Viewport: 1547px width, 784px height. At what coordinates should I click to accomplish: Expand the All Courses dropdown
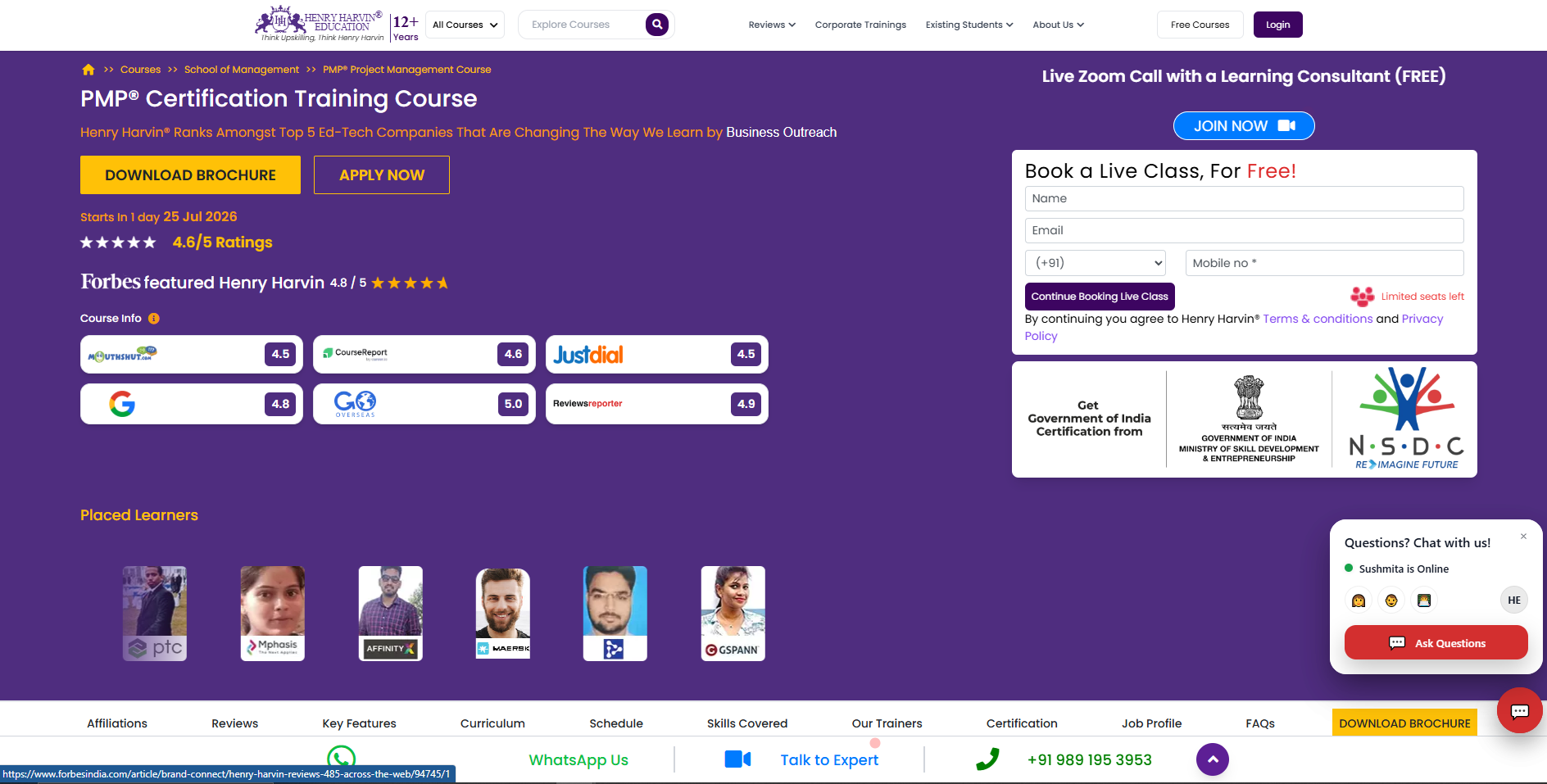[465, 25]
